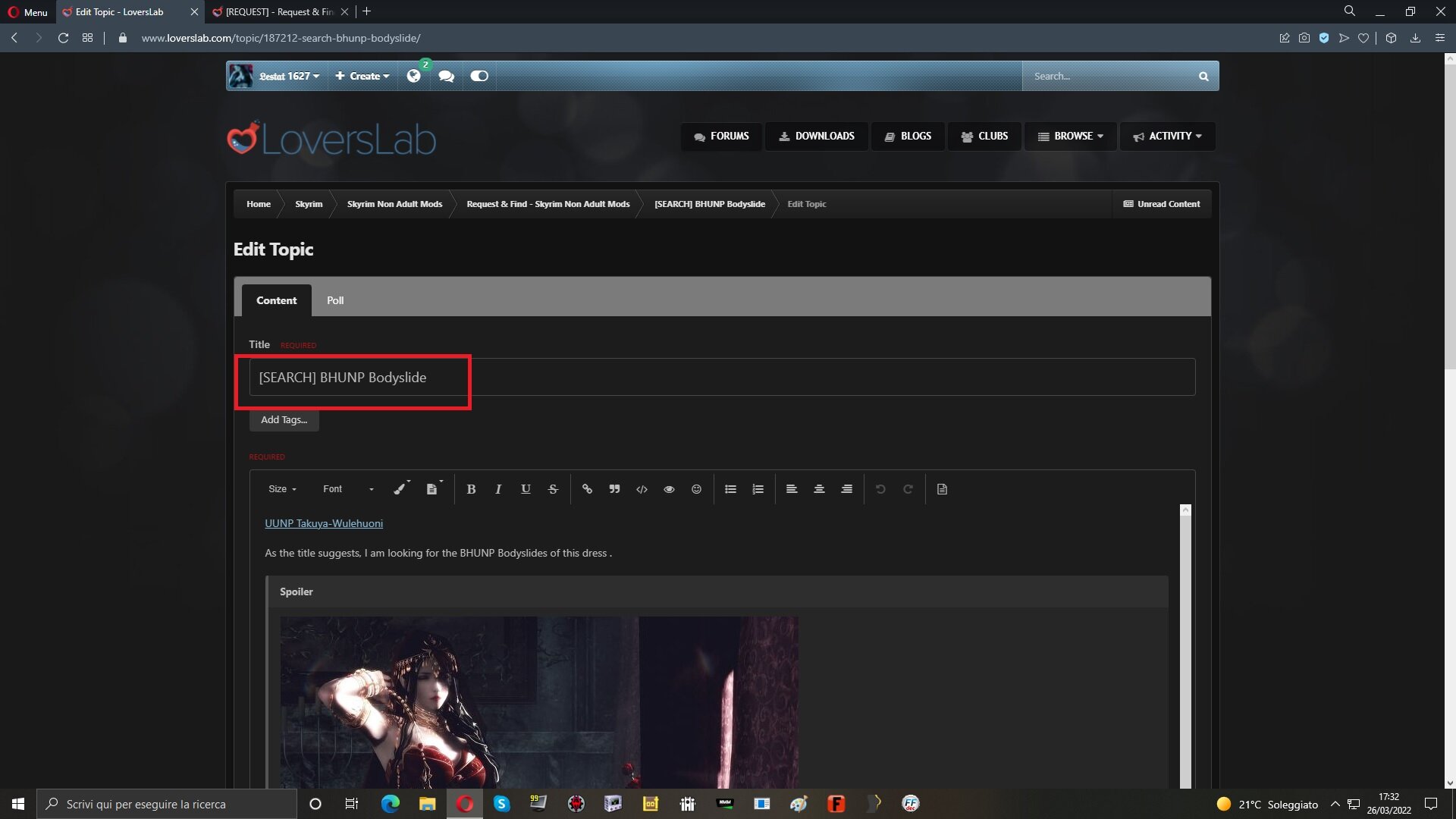Open Microsoft Edge from taskbar
Image resolution: width=1456 pixels, height=819 pixels.
390,804
